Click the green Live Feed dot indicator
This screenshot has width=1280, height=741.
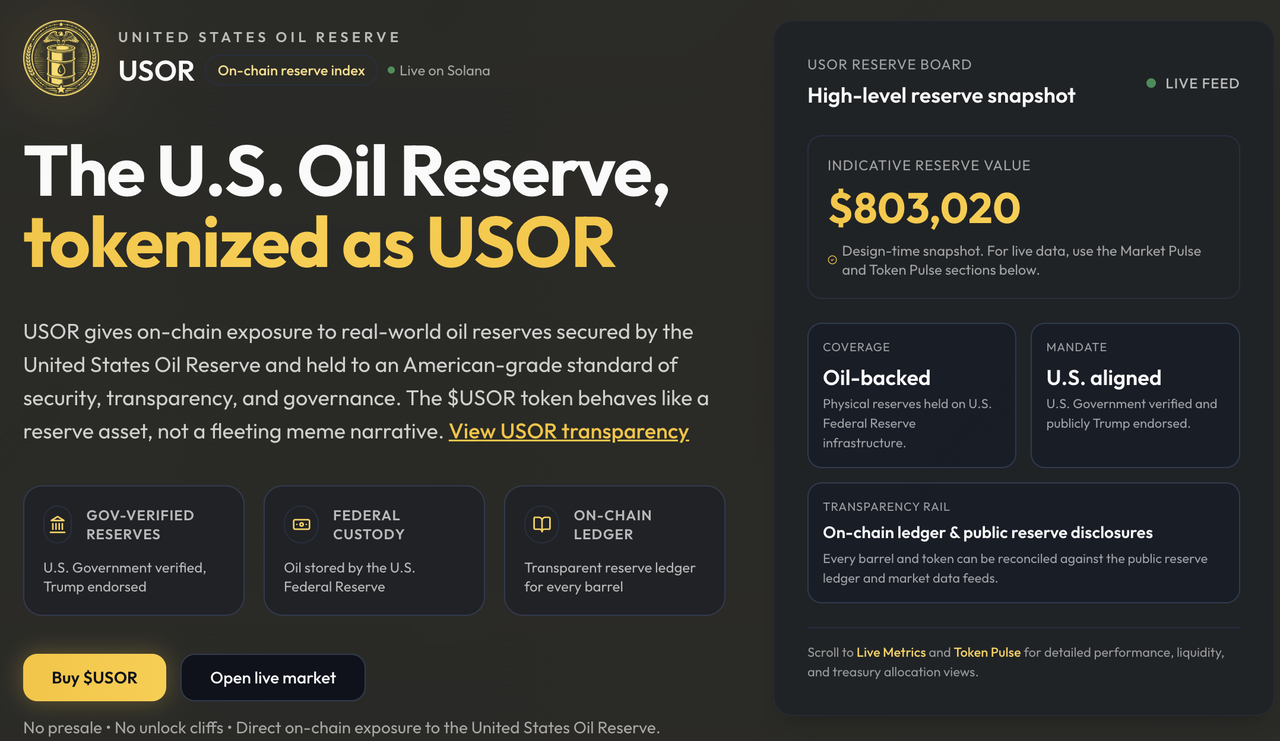1151,84
